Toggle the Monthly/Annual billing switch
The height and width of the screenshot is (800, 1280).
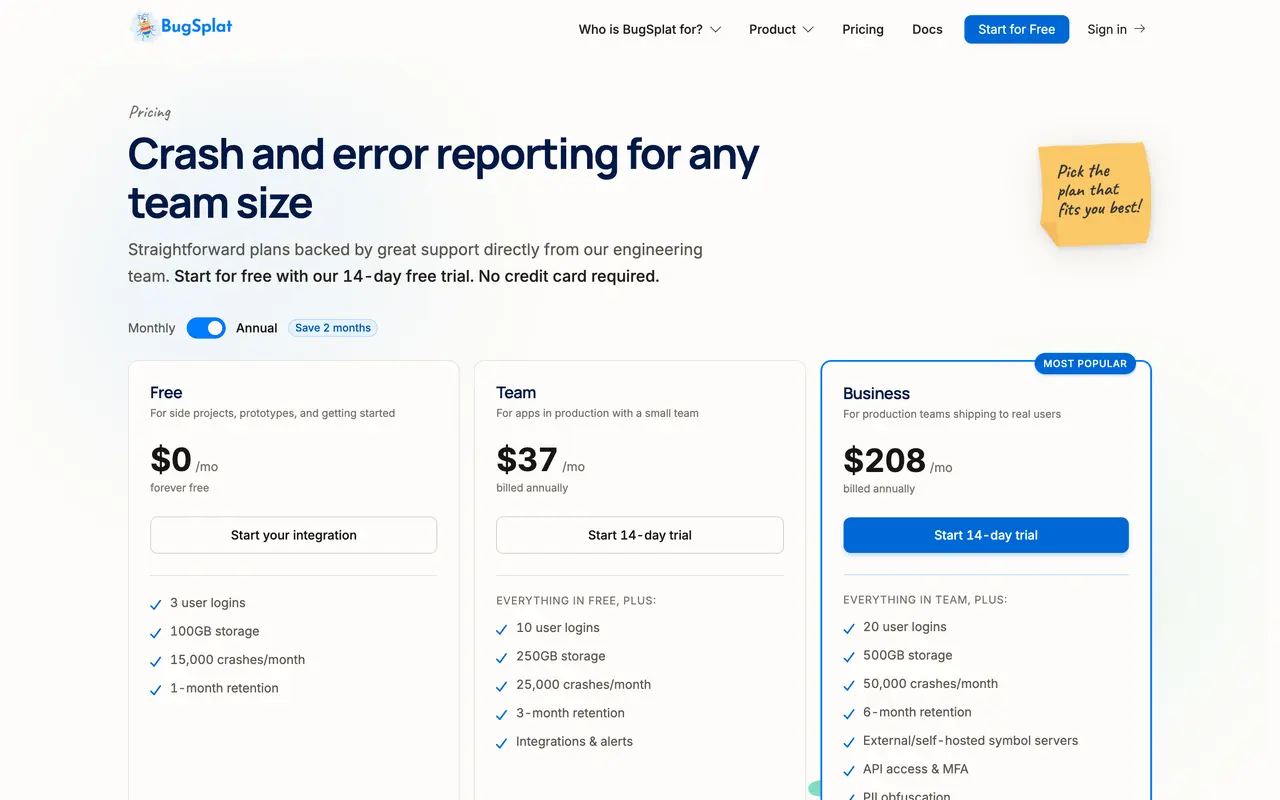(x=206, y=328)
